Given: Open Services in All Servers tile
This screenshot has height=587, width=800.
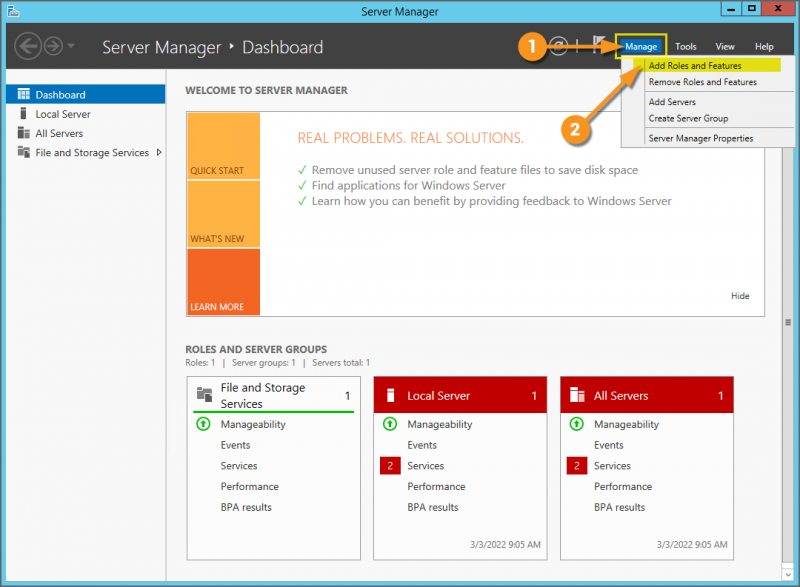Looking at the screenshot, I should pyautogui.click(x=612, y=466).
